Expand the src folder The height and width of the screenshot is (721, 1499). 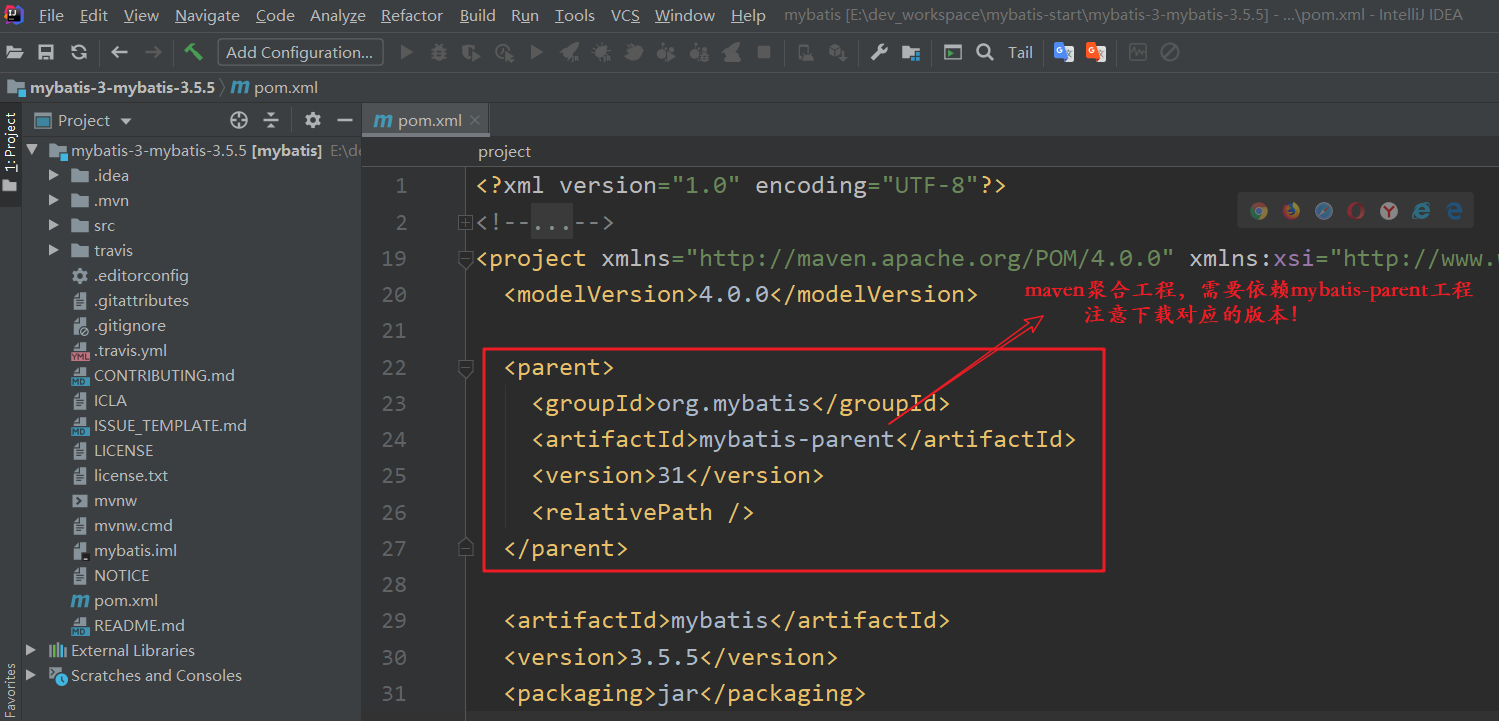pyautogui.click(x=54, y=225)
